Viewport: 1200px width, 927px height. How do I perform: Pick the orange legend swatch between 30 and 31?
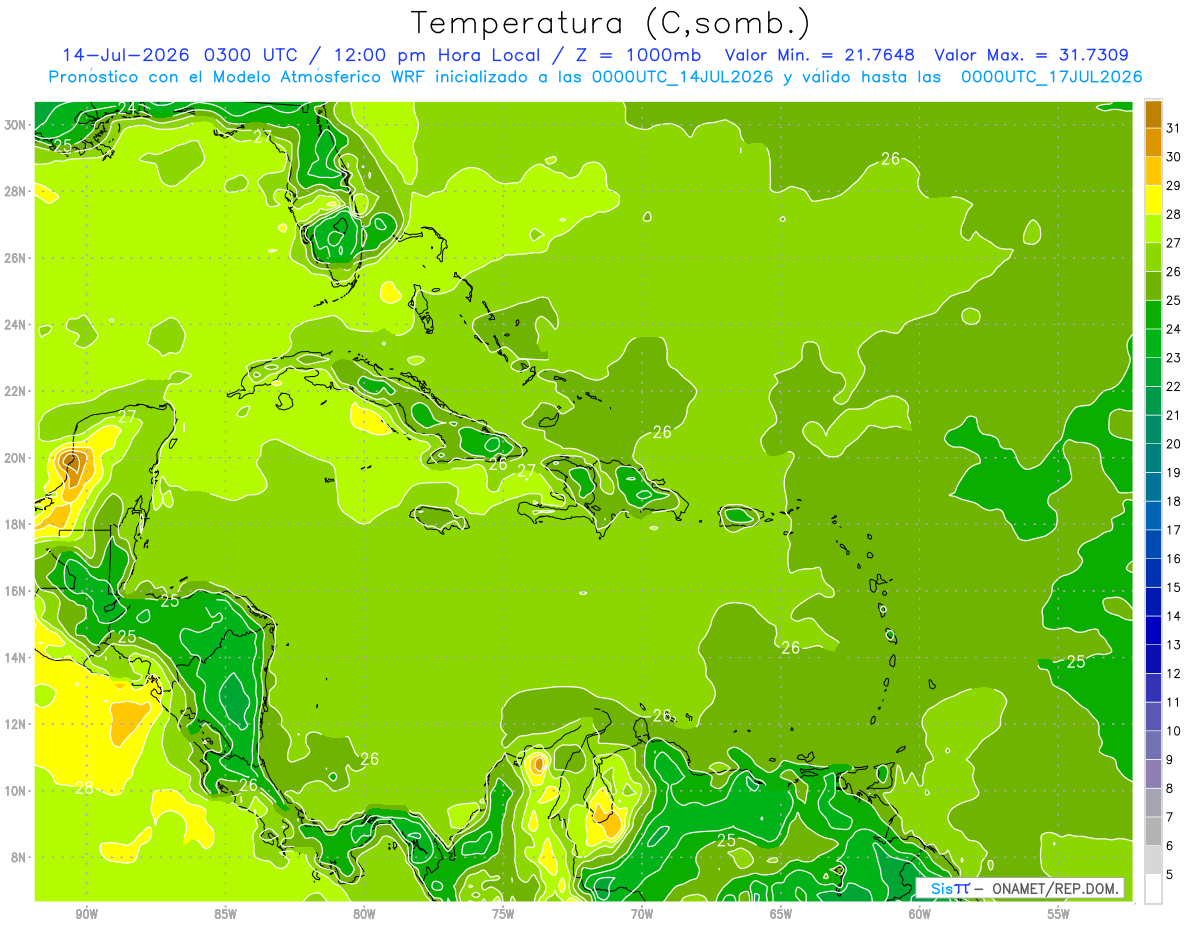point(1153,143)
